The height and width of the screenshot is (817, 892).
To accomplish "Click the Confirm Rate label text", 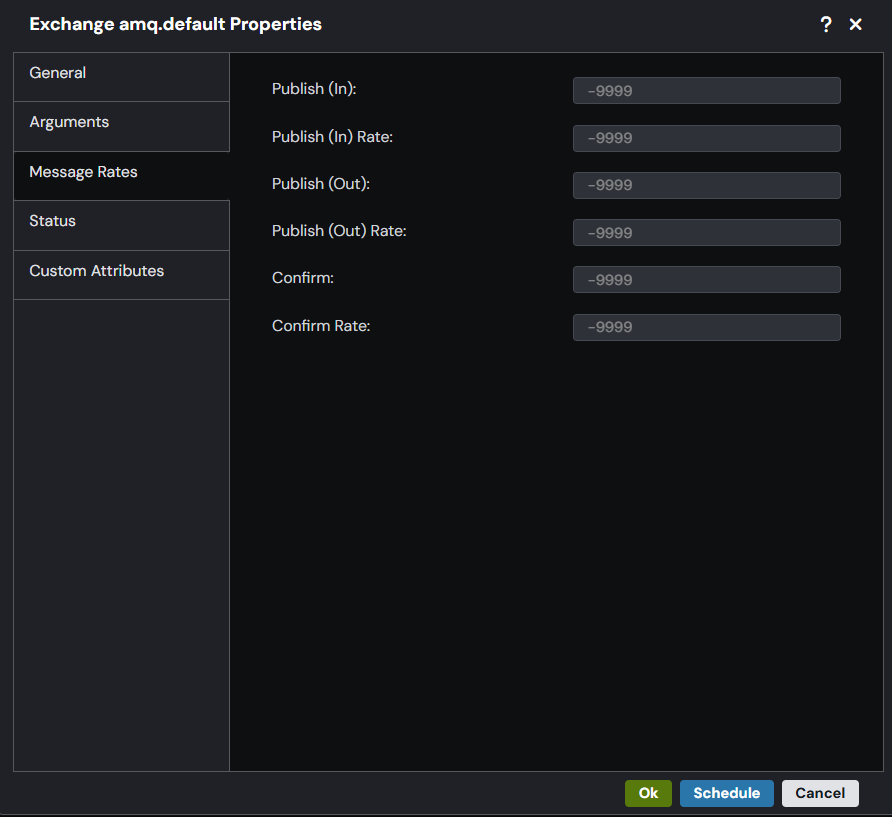I will 321,326.
